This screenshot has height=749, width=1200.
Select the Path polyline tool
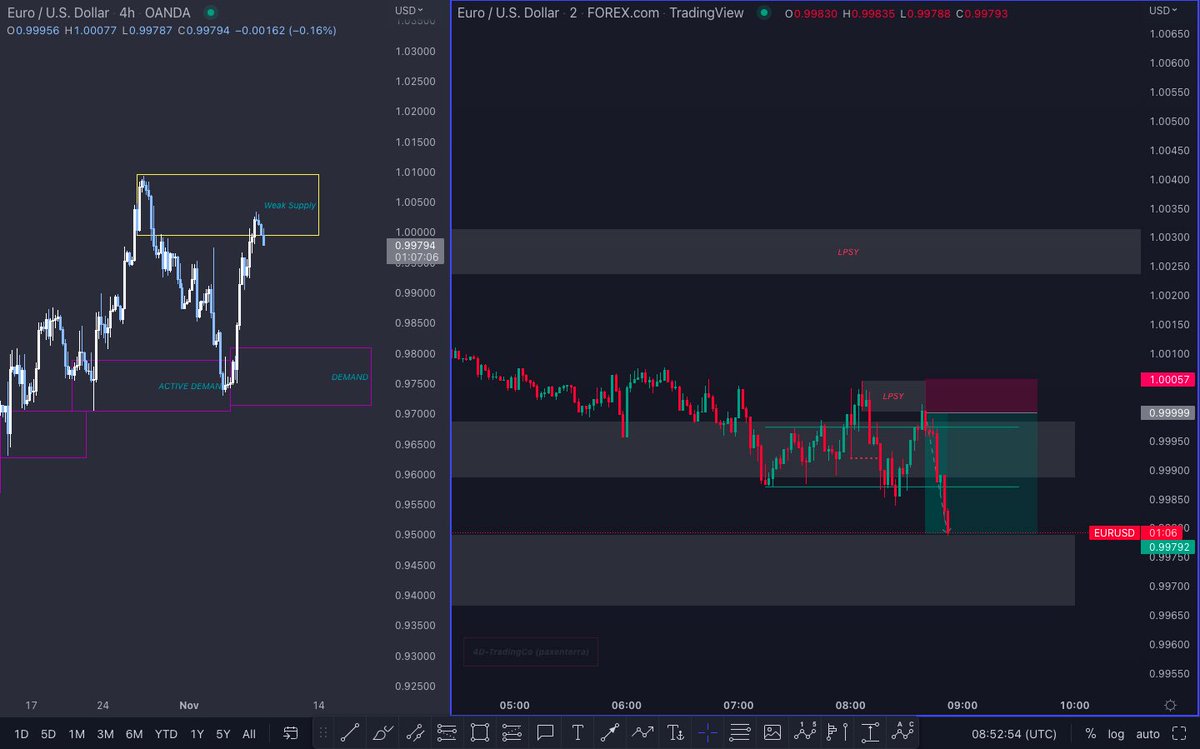(642, 733)
